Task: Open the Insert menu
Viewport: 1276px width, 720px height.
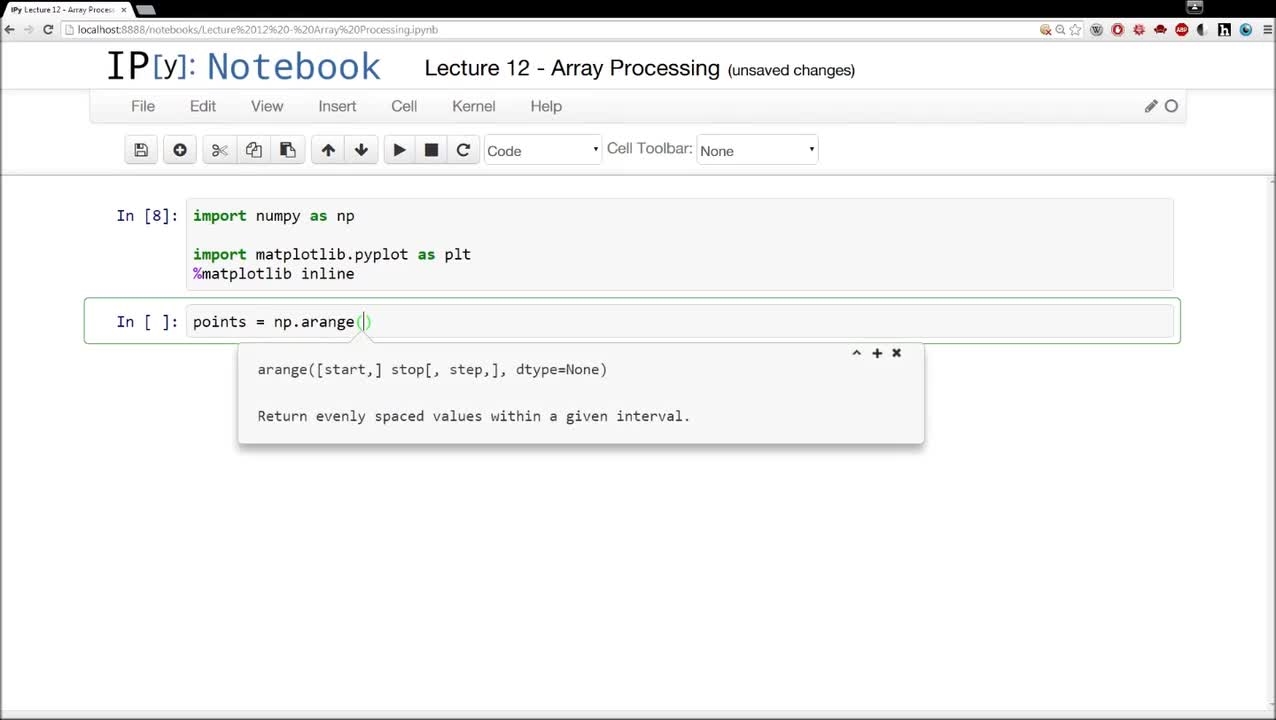Action: 337,106
